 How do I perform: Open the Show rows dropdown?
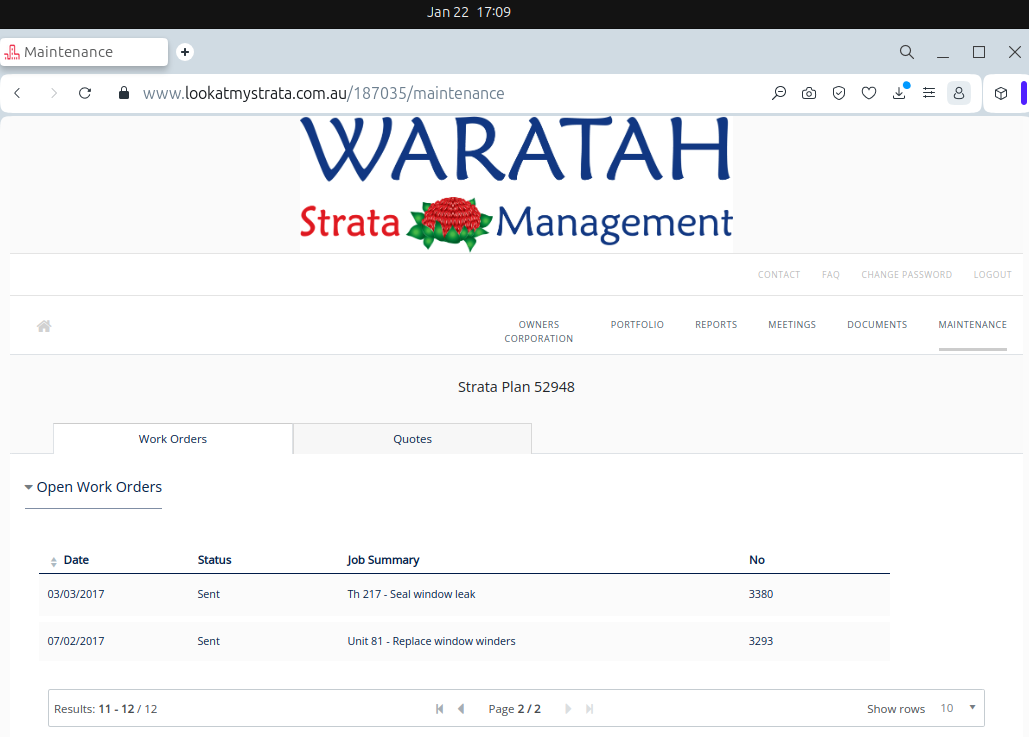(x=958, y=708)
